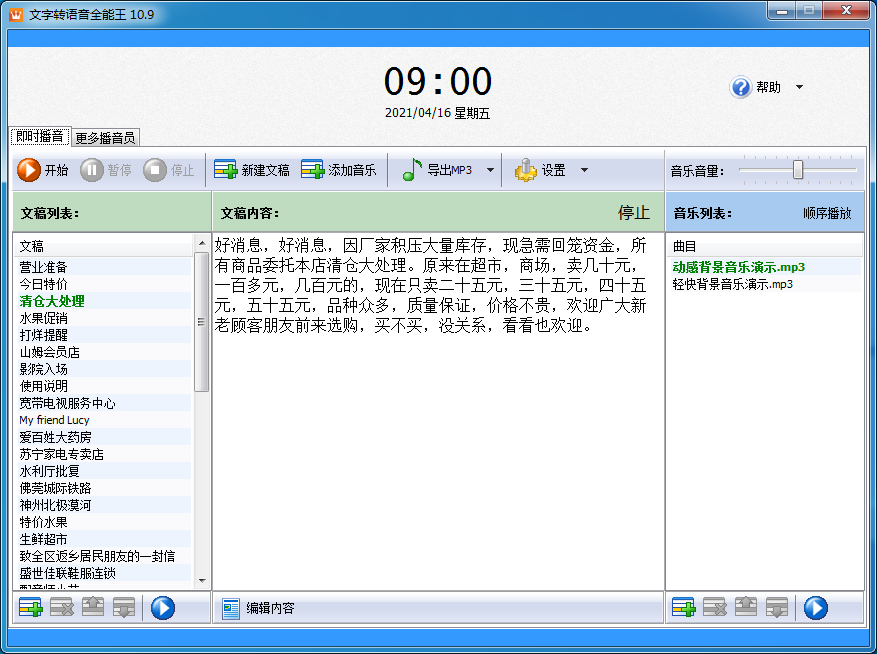877x654 pixels.
Task: Click the 音乐音量 volume slider handle
Action: click(798, 171)
